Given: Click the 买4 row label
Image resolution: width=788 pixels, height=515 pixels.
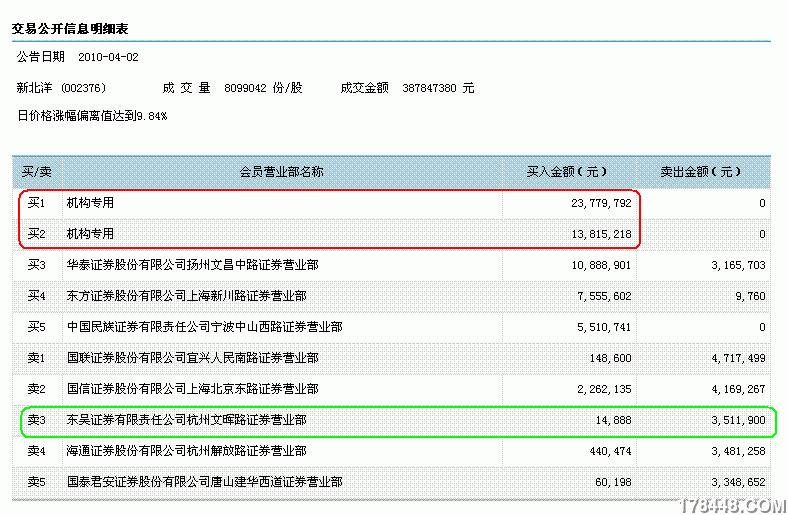Looking at the screenshot, I should 36,296.
